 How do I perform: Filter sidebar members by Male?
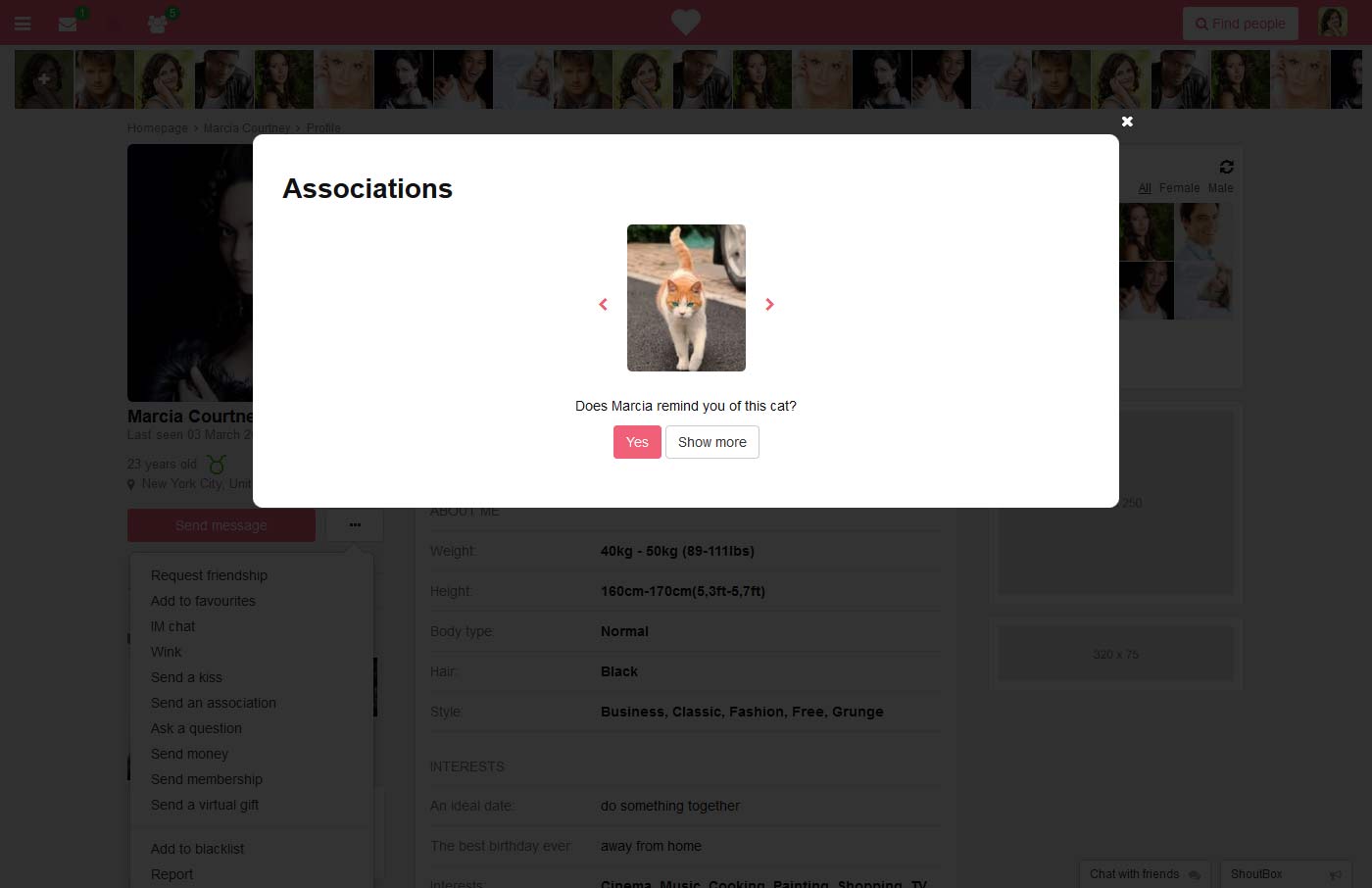[x=1221, y=188]
